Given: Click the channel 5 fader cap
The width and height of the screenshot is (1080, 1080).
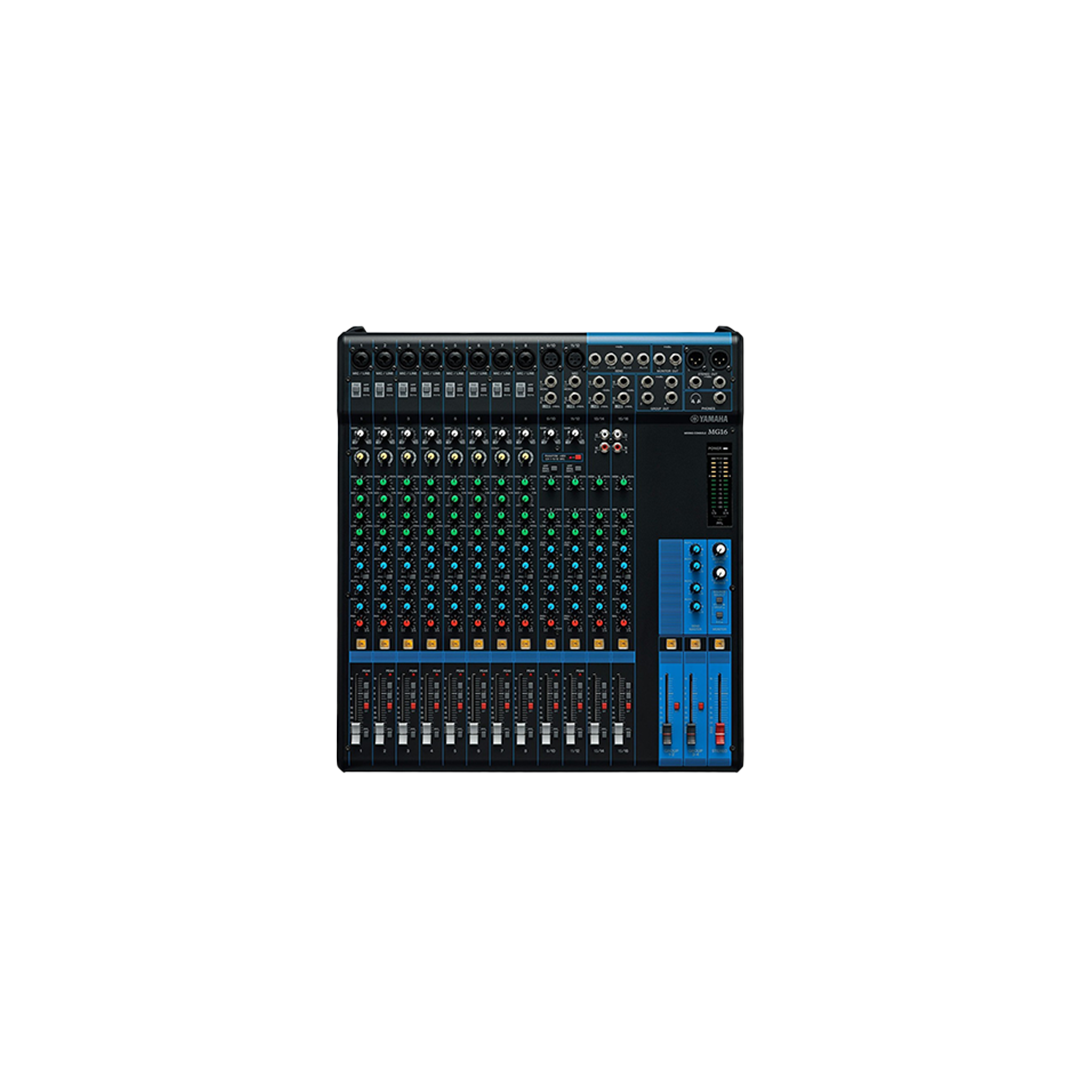Looking at the screenshot, I should pyautogui.click(x=450, y=733).
